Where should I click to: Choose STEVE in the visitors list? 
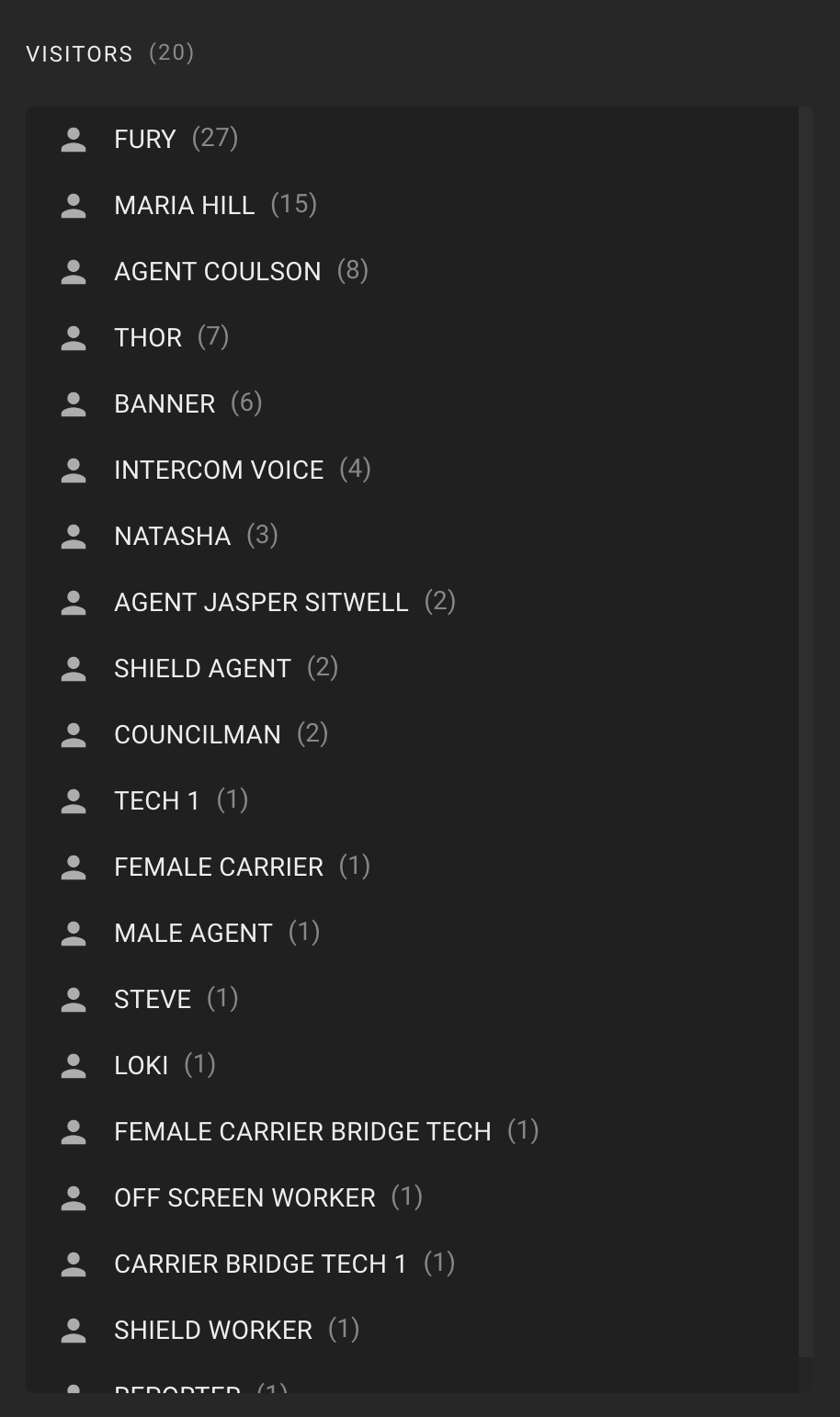(x=412, y=1000)
